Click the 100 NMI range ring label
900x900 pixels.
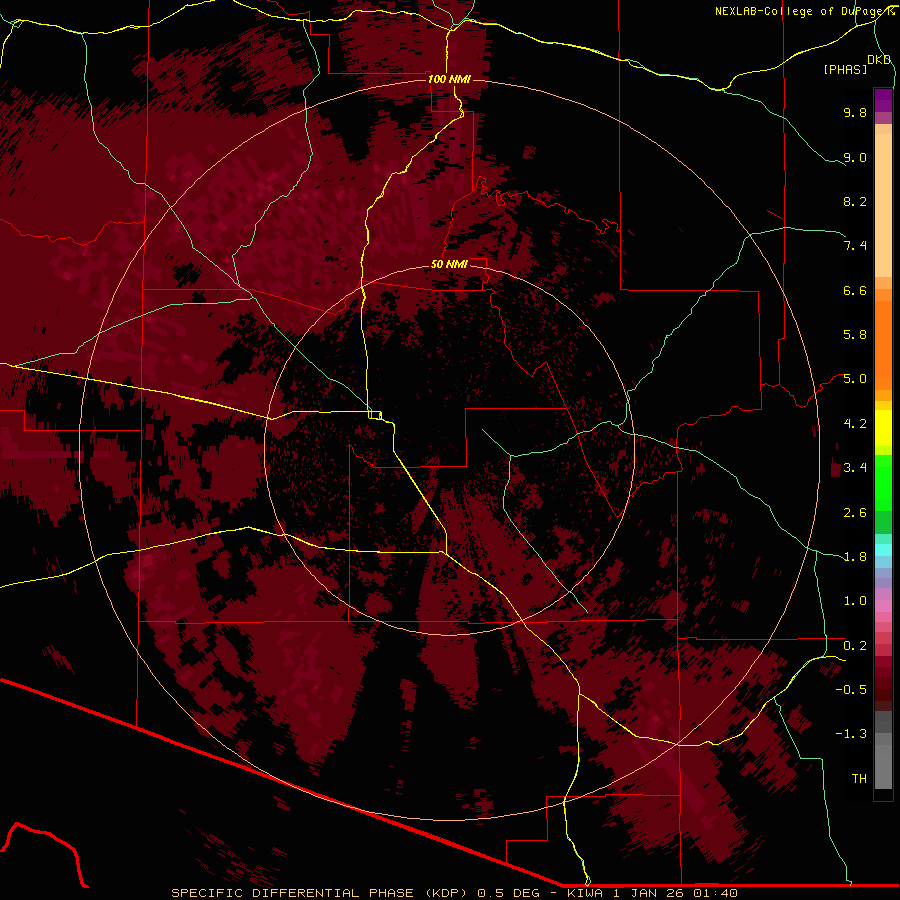[x=449, y=79]
